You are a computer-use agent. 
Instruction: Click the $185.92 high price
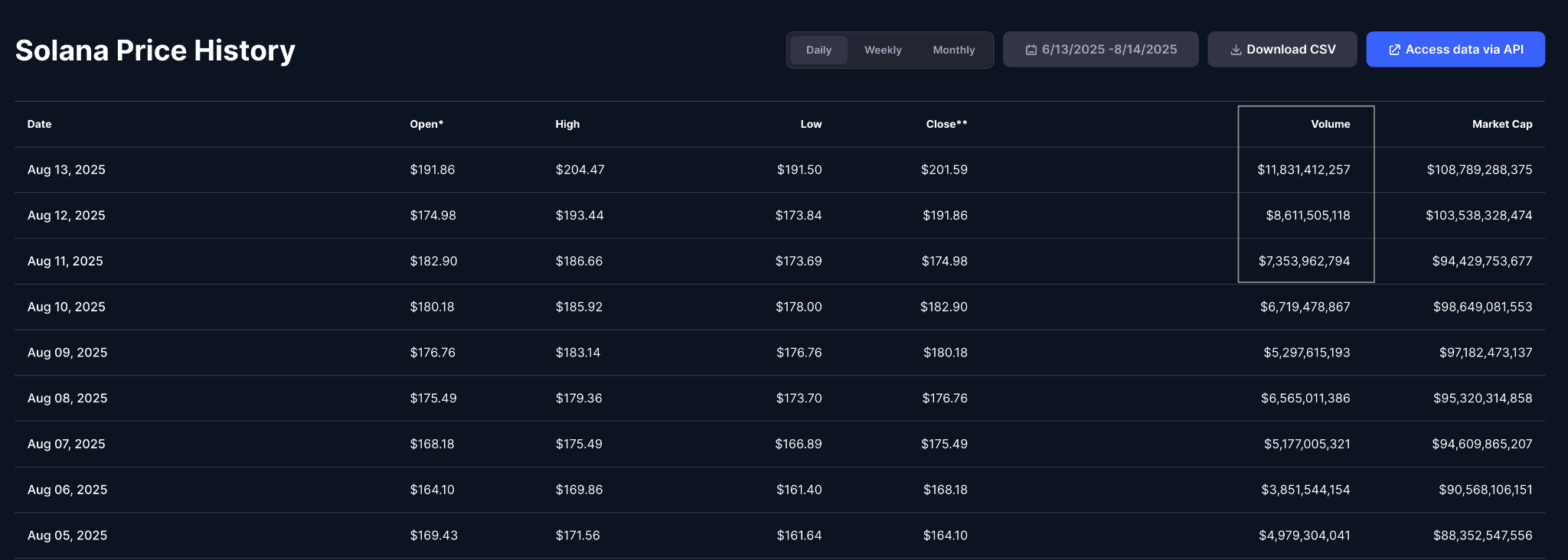tap(579, 307)
